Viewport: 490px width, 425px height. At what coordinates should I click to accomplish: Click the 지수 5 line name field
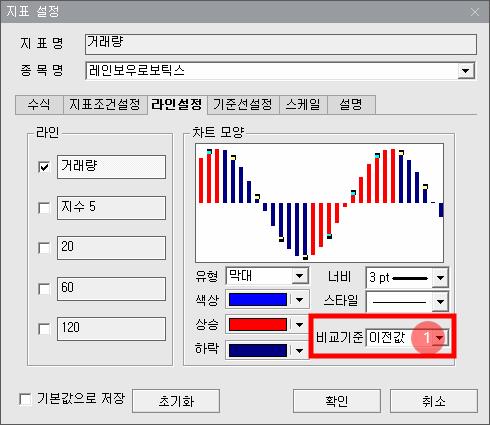[x=111, y=208]
